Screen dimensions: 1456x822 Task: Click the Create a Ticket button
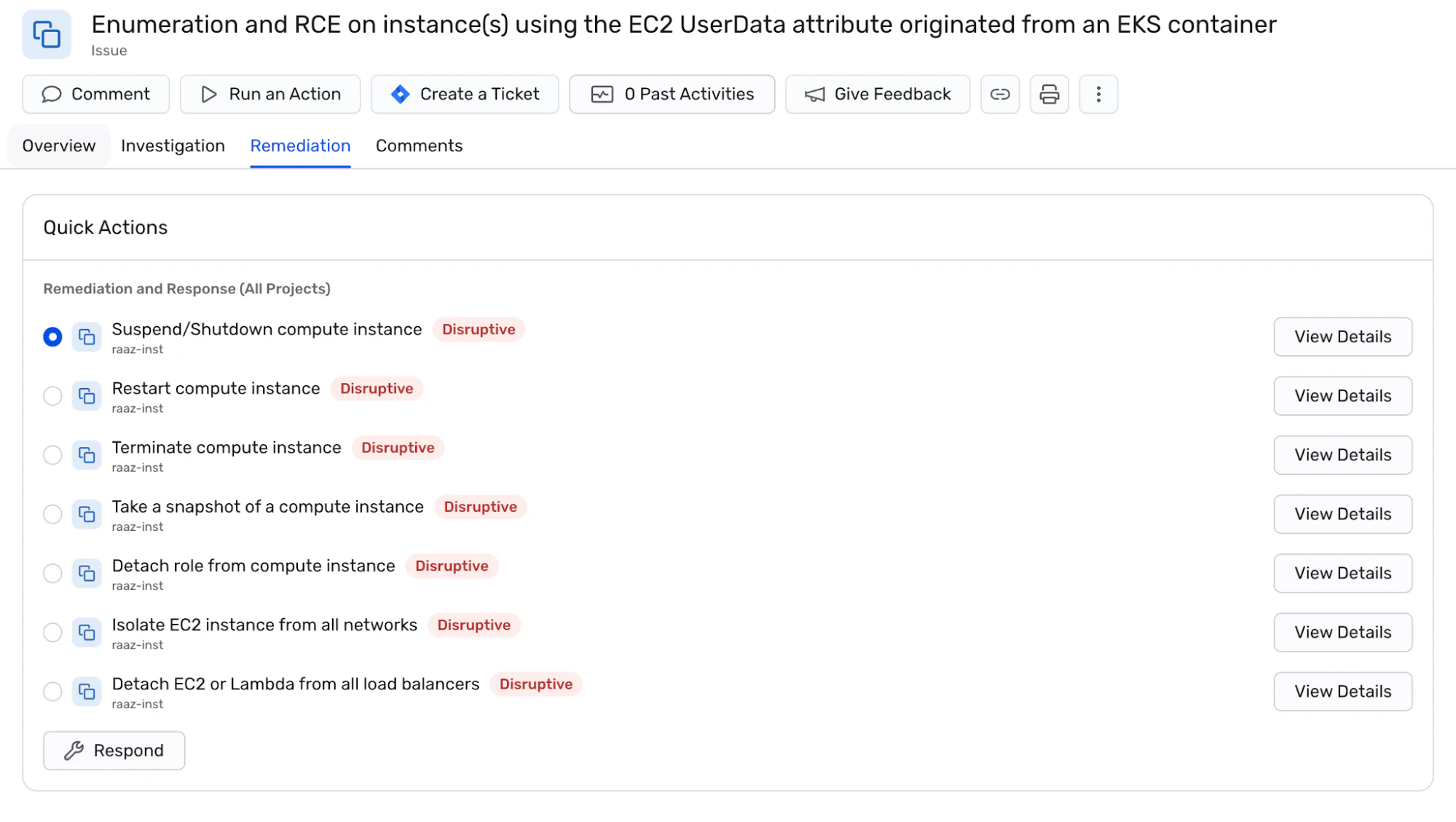point(465,95)
